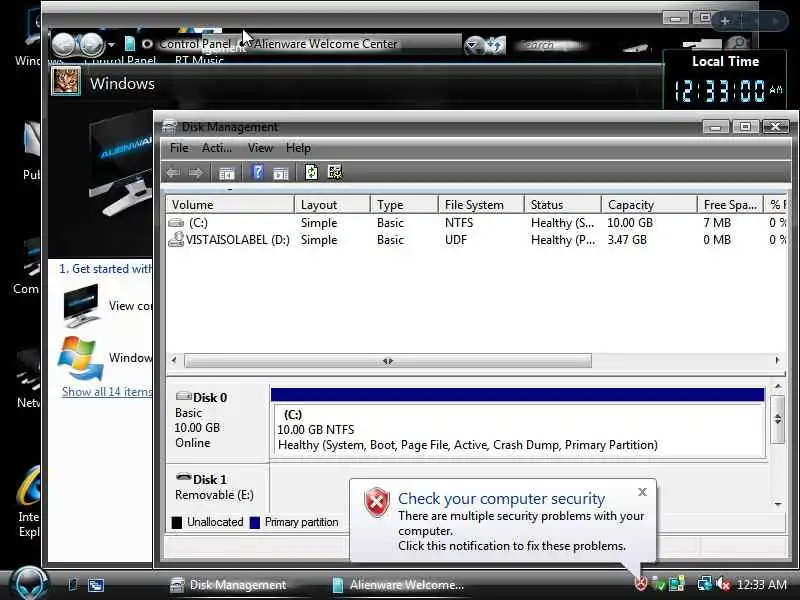Click the volume list horizontal scrollbar thumb
The image size is (800, 600).
coord(388,361)
